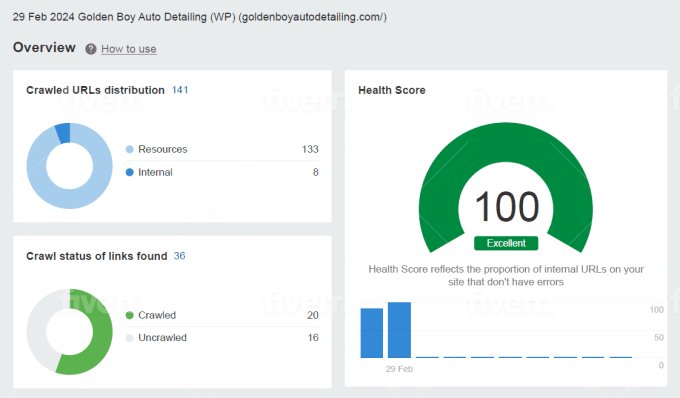The height and width of the screenshot is (398, 680).
Task: Click the first bar in health history chart
Action: click(372, 333)
